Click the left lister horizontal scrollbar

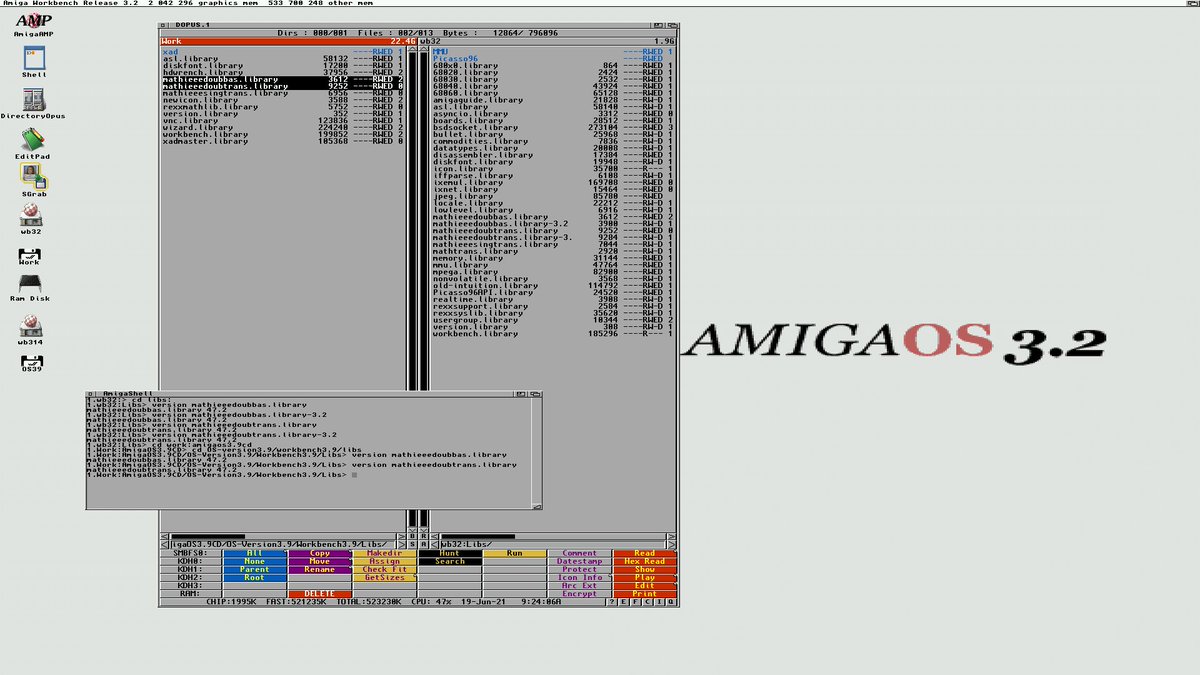[283, 536]
